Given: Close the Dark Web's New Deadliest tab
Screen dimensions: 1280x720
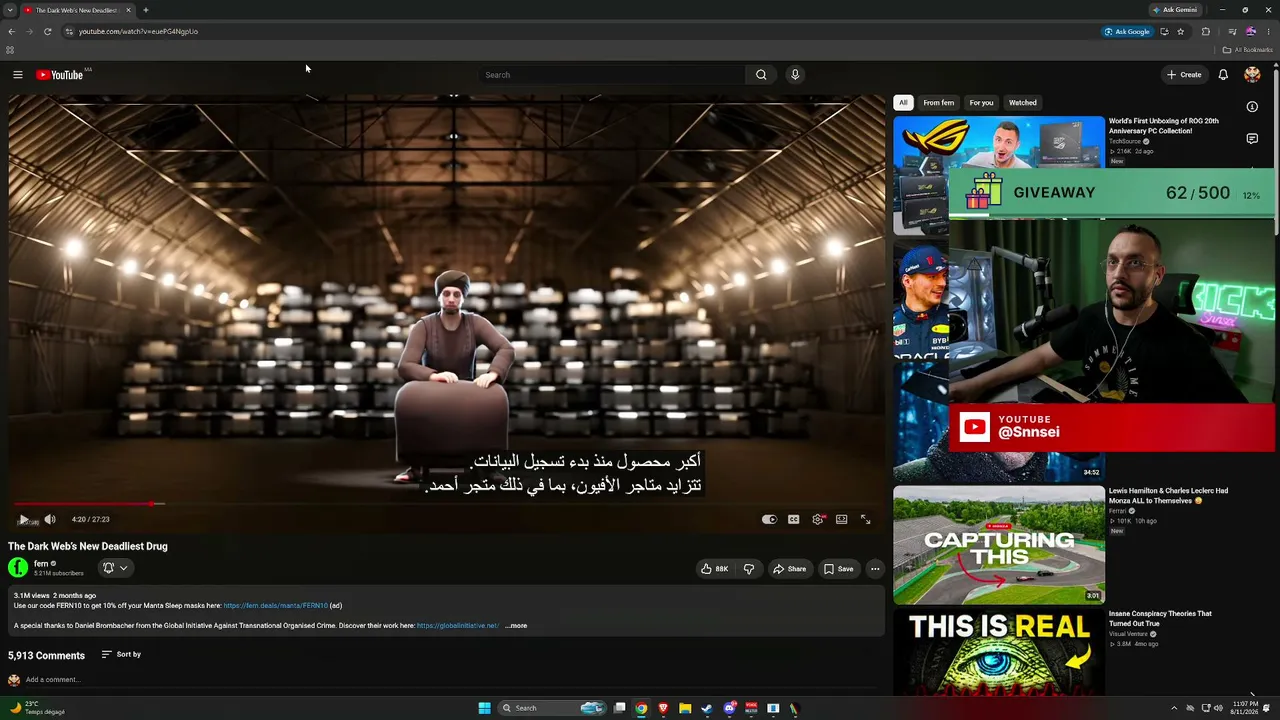Looking at the screenshot, I should 128,10.
